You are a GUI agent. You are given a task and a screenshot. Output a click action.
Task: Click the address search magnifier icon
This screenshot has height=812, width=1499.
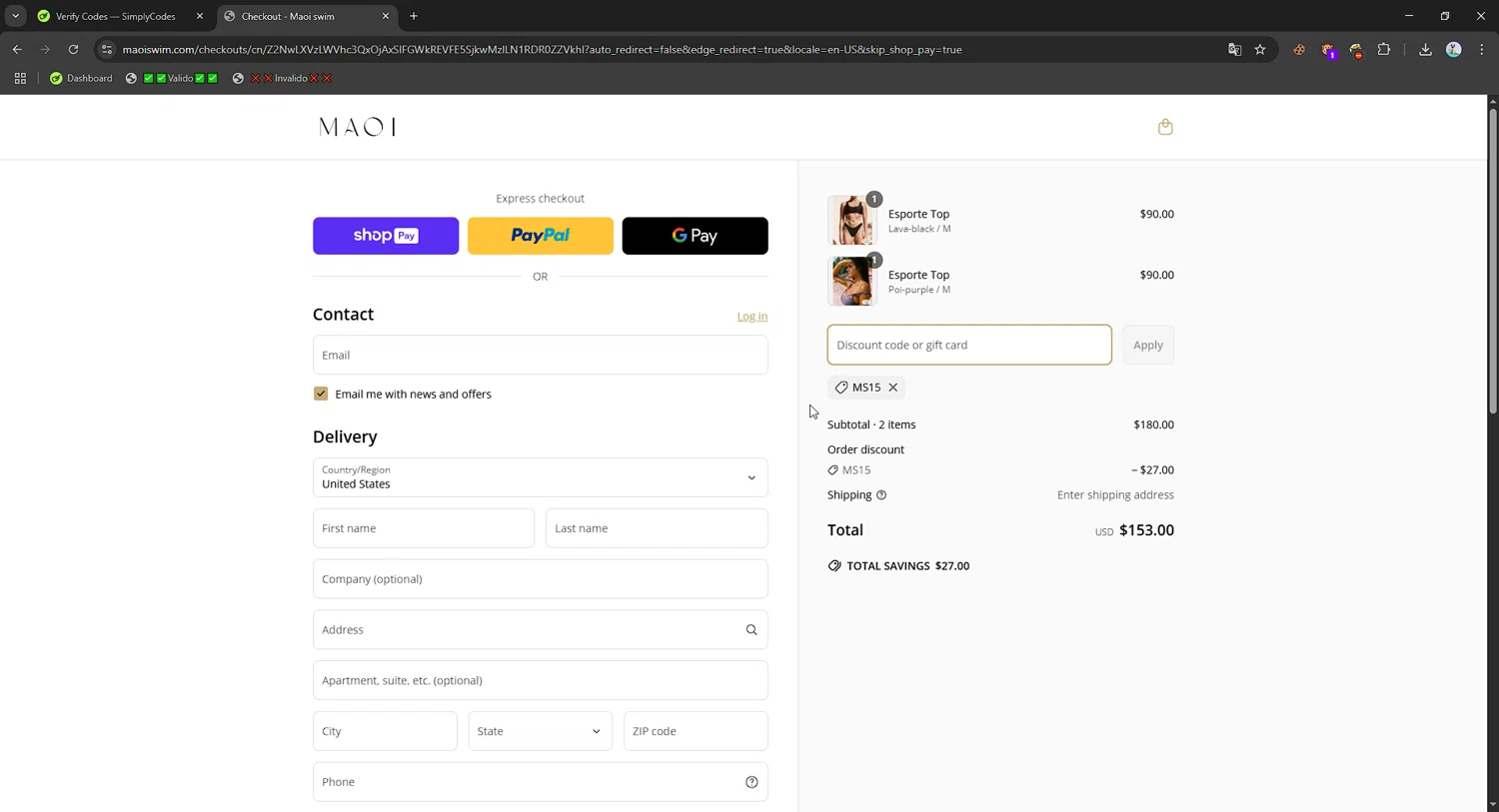751,630
